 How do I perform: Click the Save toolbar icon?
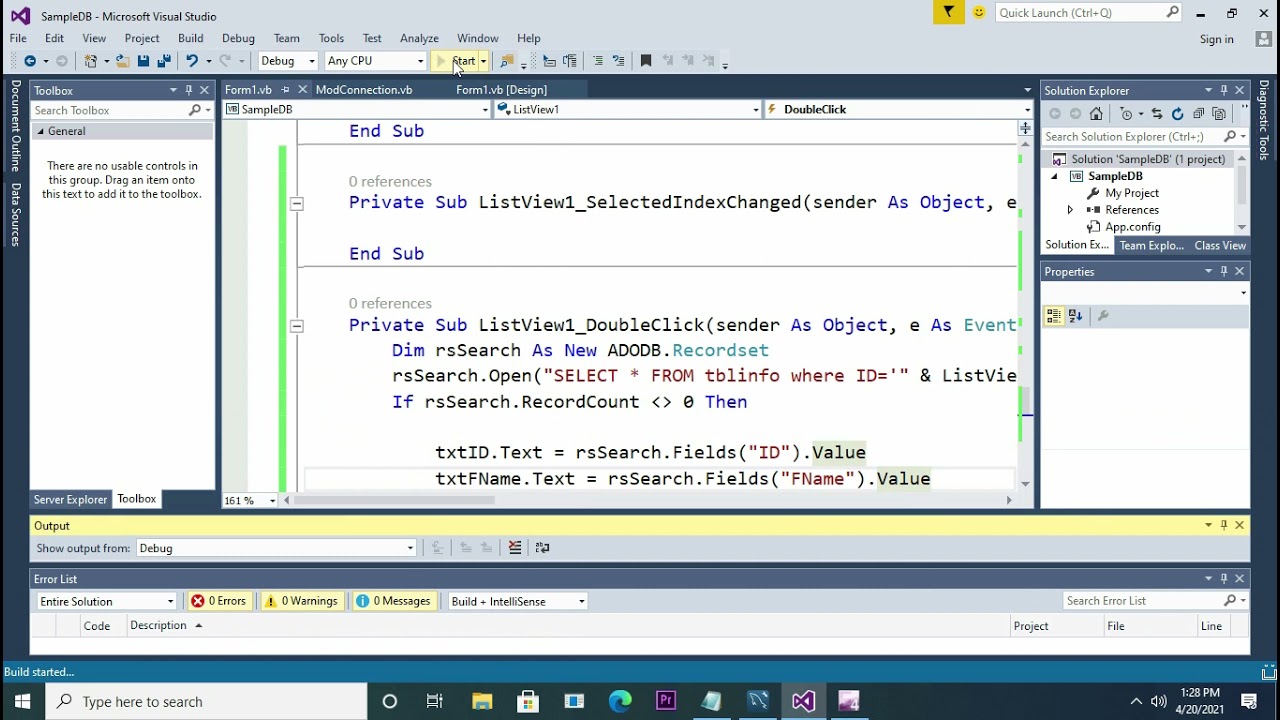[143, 61]
